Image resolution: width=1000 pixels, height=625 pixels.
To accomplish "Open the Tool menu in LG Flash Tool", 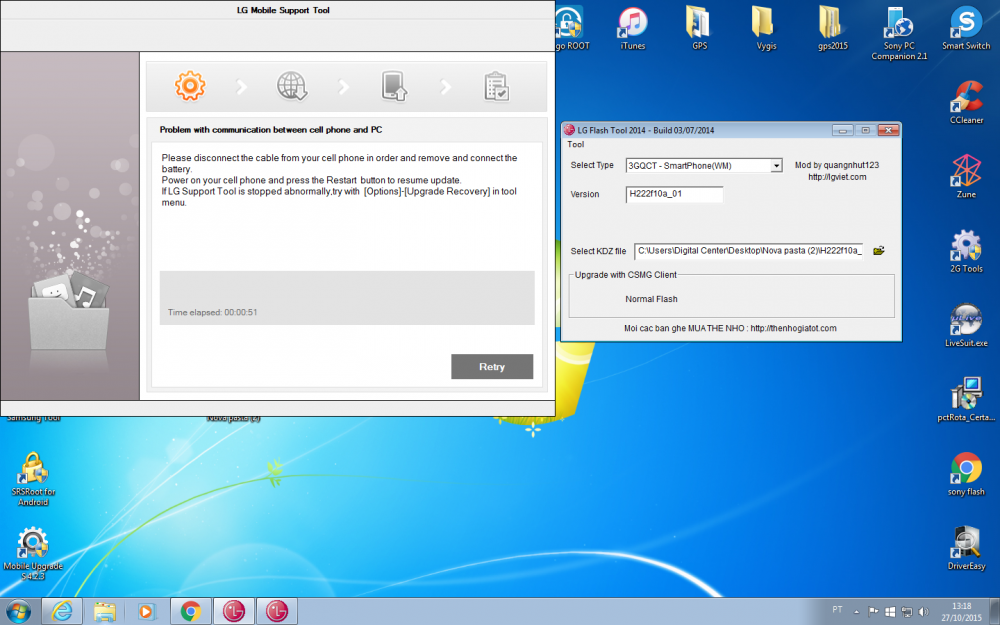I will coord(575,145).
